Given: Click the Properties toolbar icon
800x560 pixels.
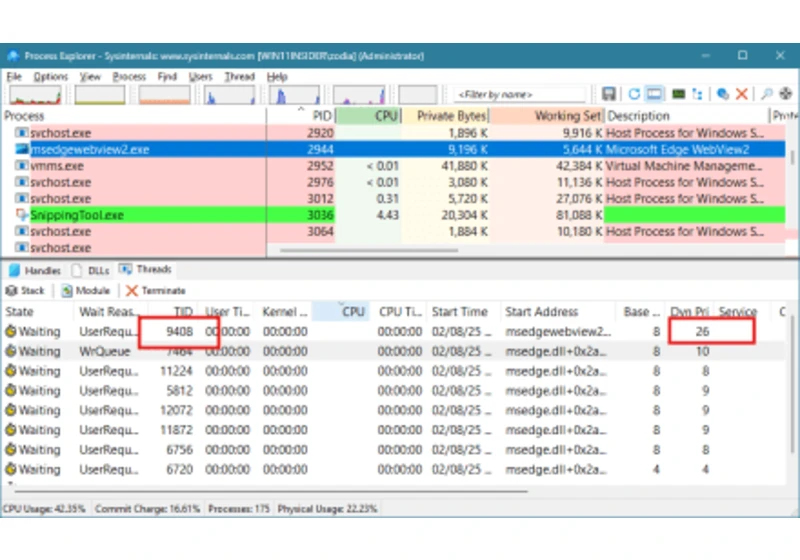Looking at the screenshot, I should pyautogui.click(x=722, y=94).
